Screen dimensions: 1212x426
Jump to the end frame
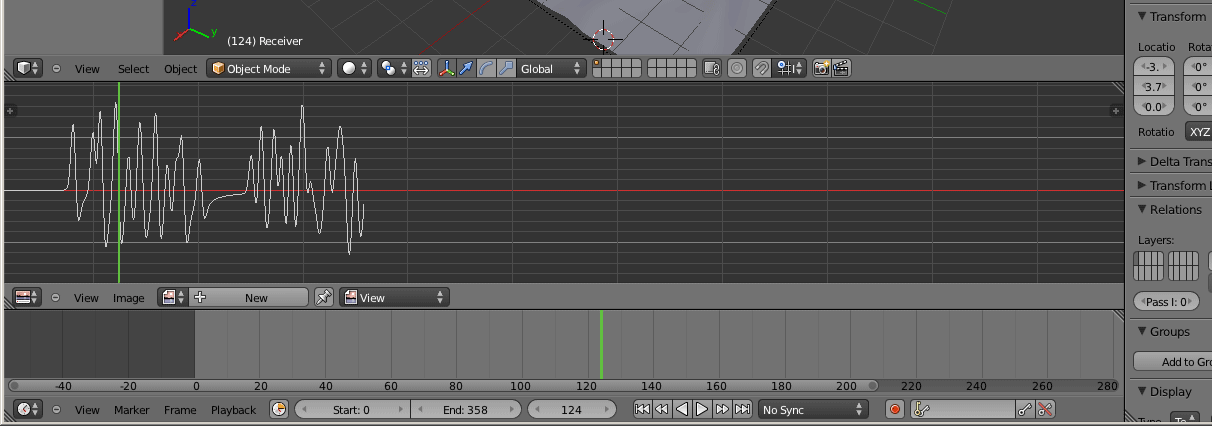[742, 409]
